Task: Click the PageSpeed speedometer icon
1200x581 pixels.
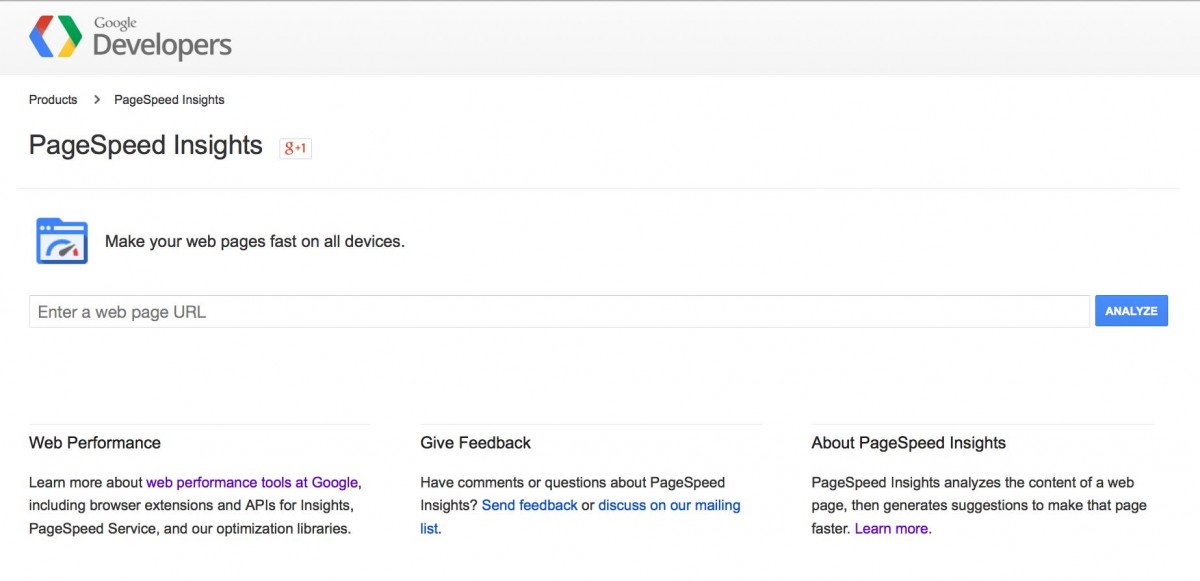Action: [x=62, y=241]
